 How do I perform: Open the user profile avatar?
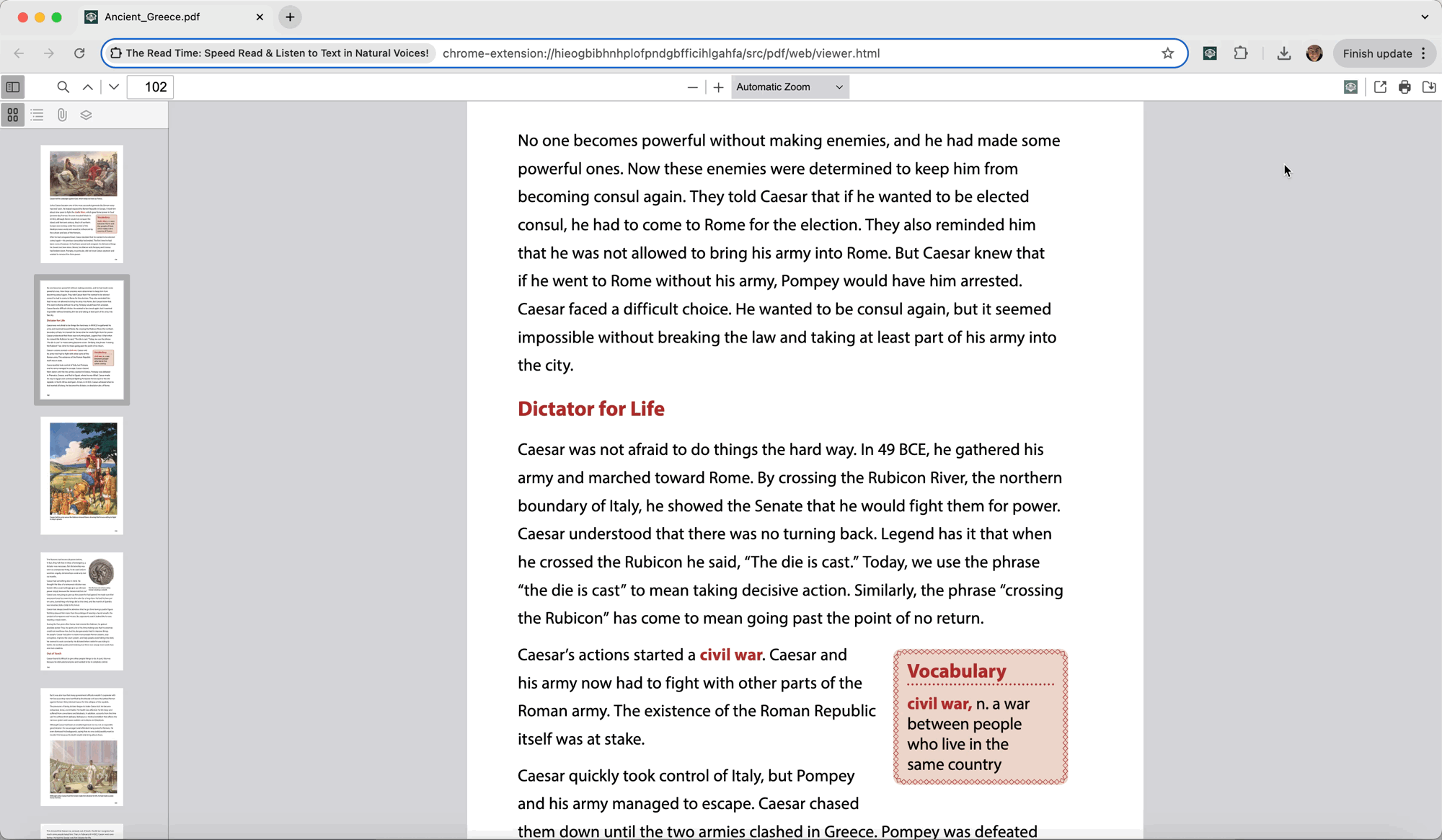[1314, 53]
